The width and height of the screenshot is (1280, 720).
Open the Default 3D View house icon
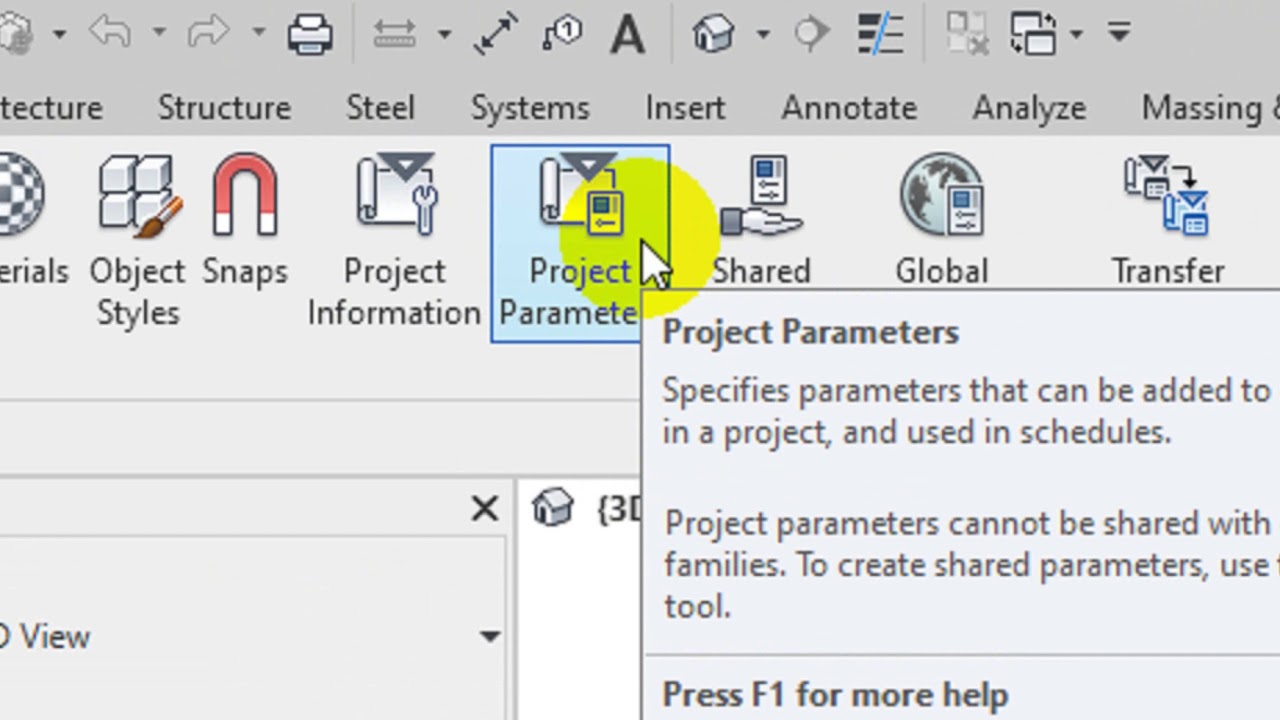point(714,34)
